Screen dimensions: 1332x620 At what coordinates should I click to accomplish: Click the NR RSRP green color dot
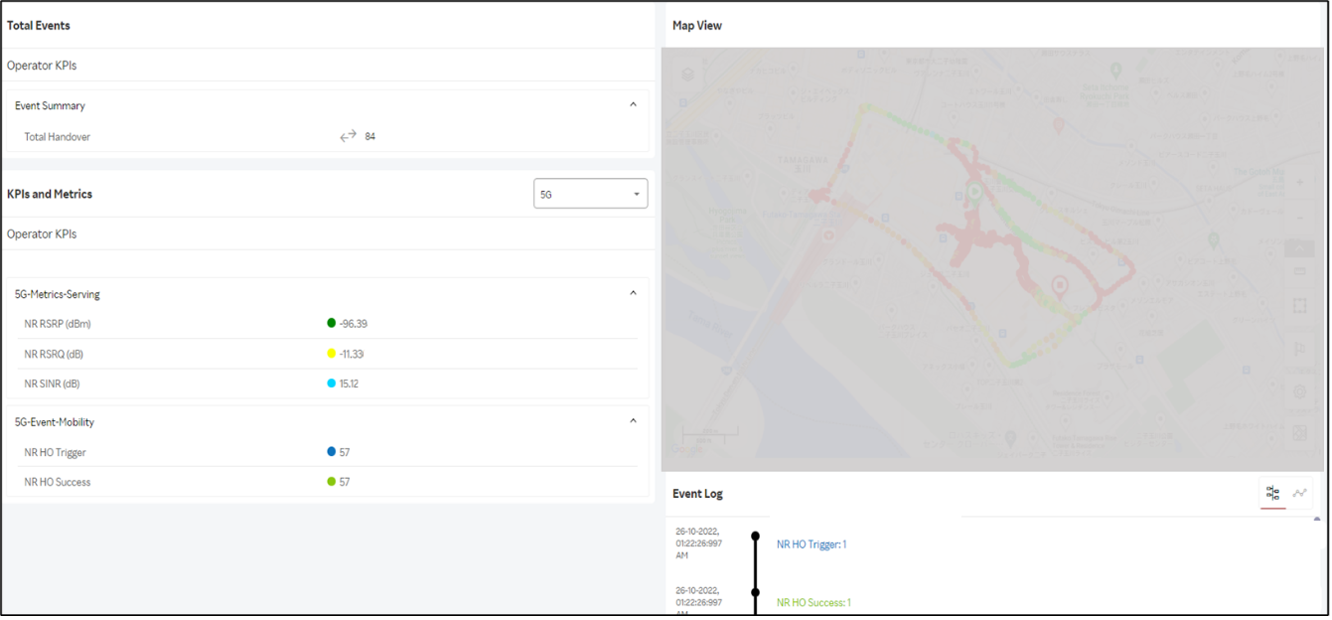[x=331, y=323]
